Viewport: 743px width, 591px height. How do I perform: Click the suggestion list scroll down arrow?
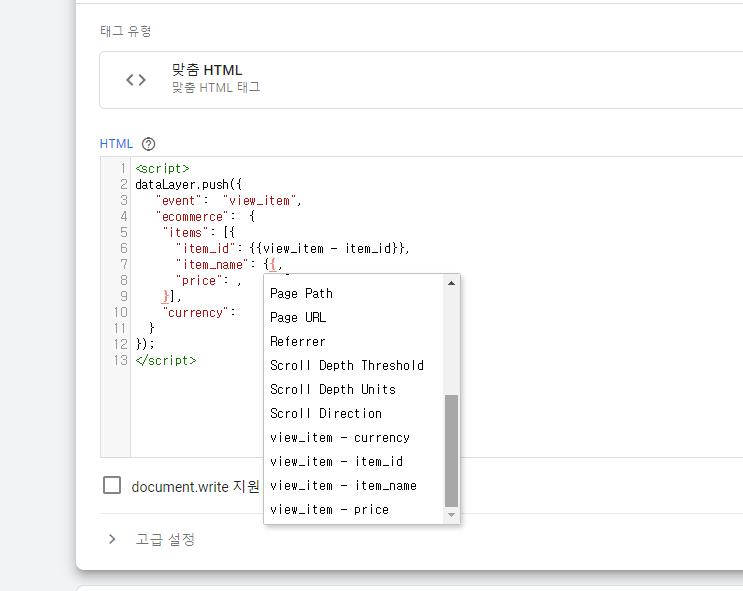[x=452, y=515]
